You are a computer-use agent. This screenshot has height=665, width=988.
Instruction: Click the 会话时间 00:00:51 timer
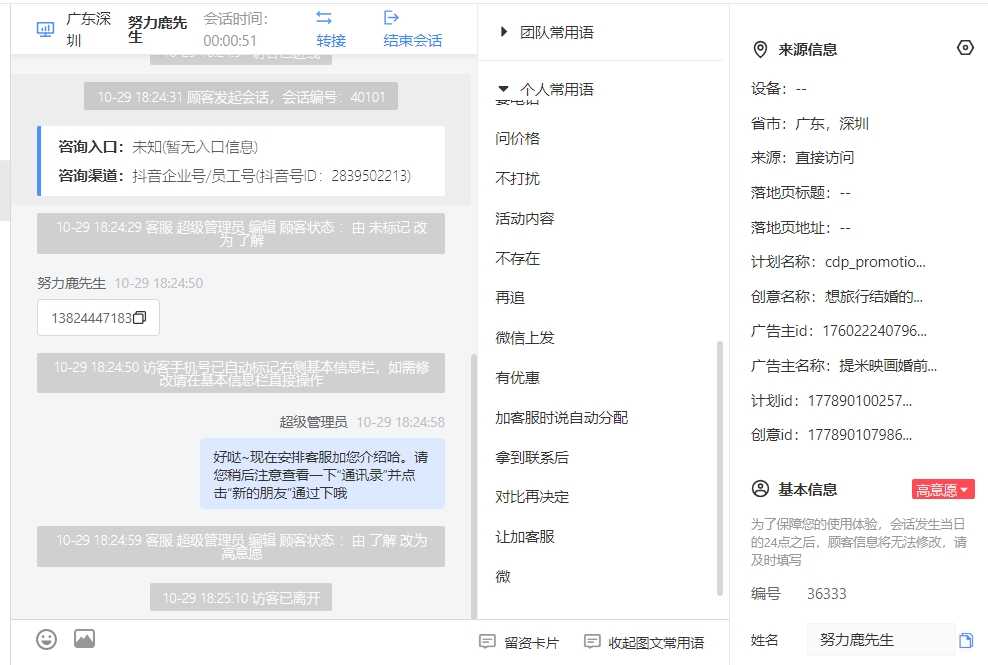pyautogui.click(x=235, y=30)
